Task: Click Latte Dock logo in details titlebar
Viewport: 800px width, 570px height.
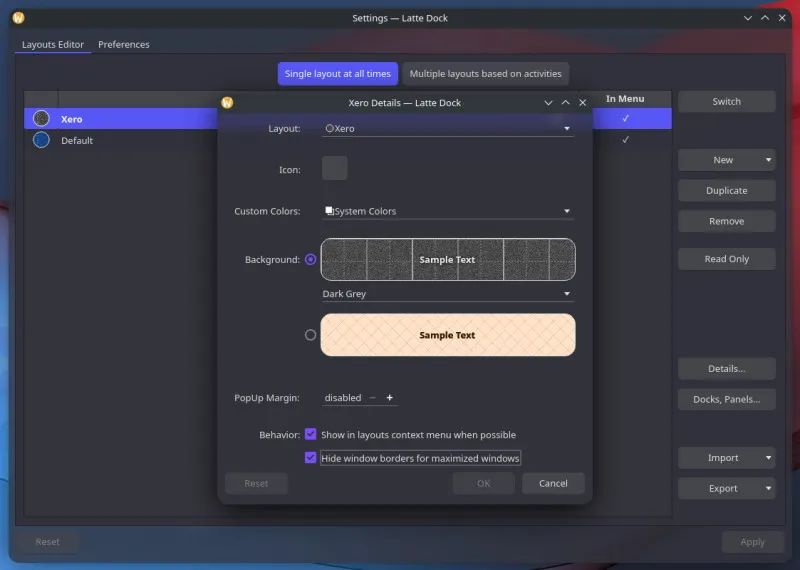Action: tap(227, 102)
